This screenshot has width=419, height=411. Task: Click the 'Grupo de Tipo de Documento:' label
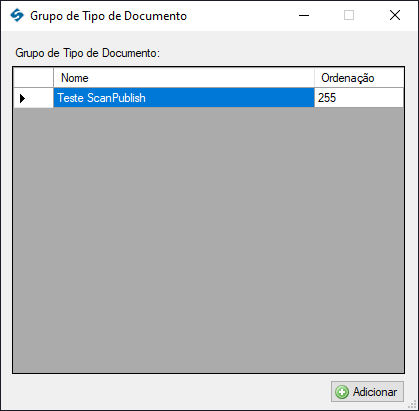(88, 53)
